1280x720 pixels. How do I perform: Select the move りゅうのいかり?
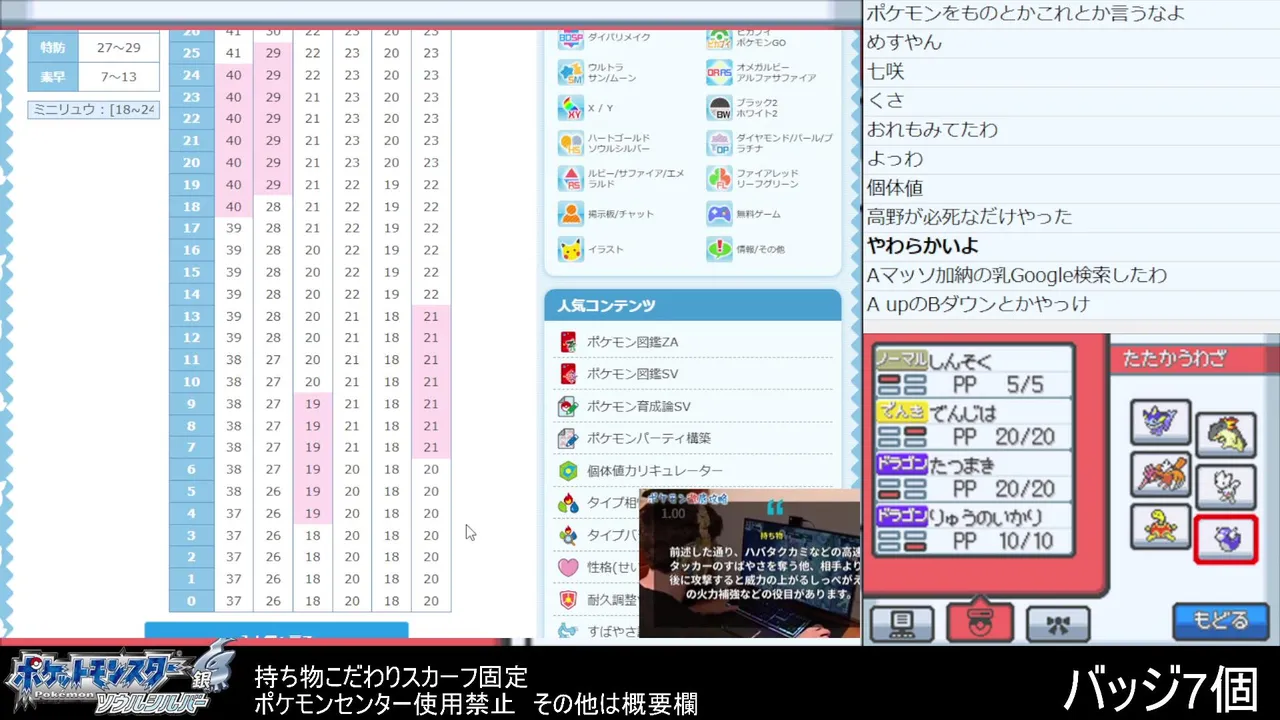pyautogui.click(x=972, y=529)
